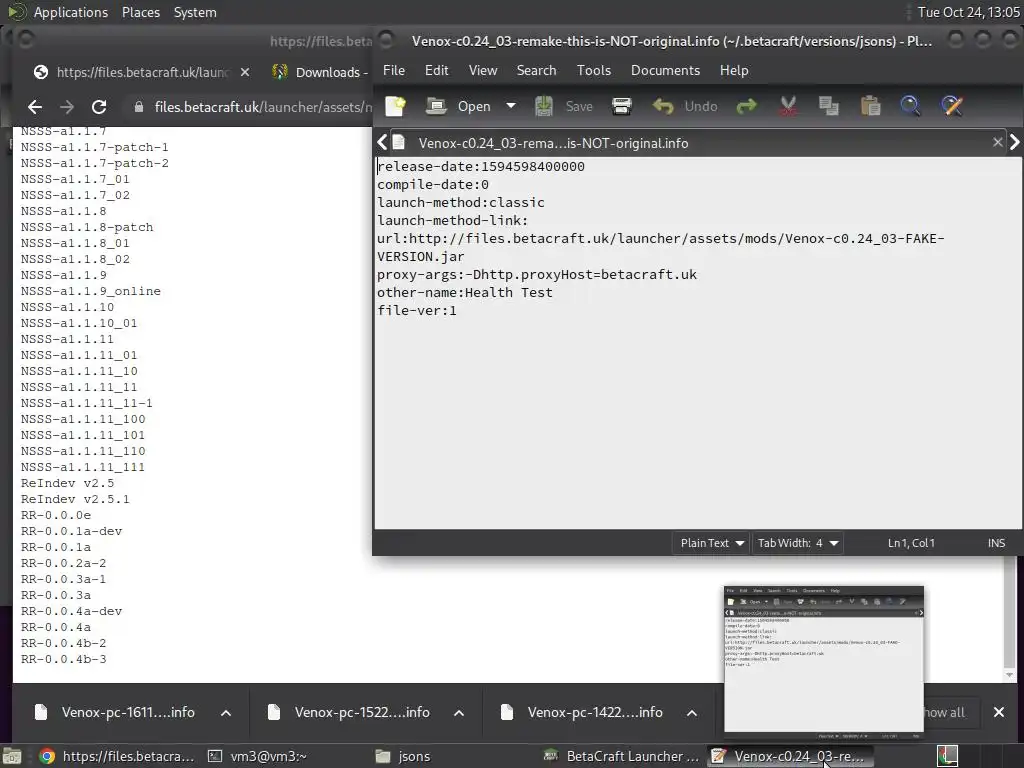Image resolution: width=1024 pixels, height=768 pixels.
Task: Open the Edit menu
Action: click(x=436, y=71)
